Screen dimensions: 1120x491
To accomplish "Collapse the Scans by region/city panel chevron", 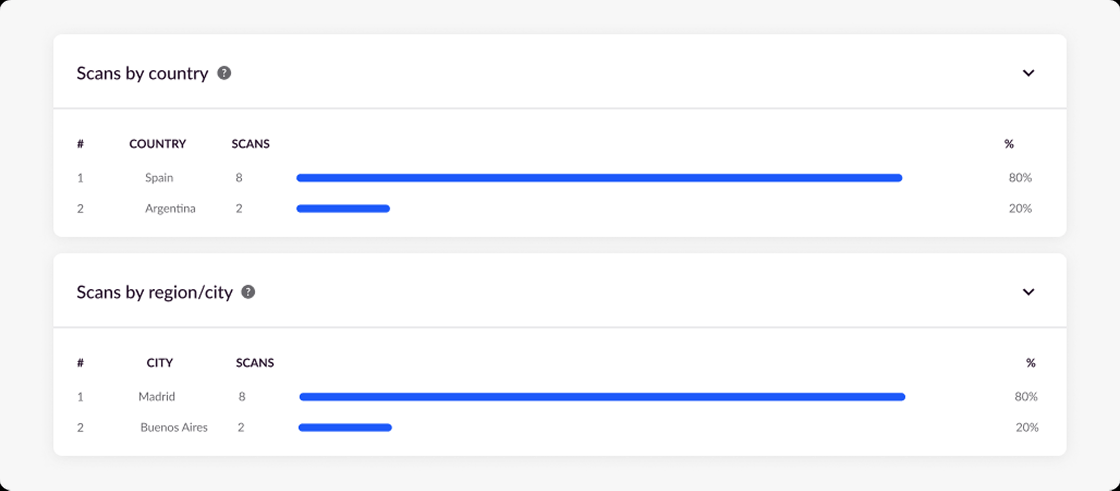I will (x=1028, y=292).
